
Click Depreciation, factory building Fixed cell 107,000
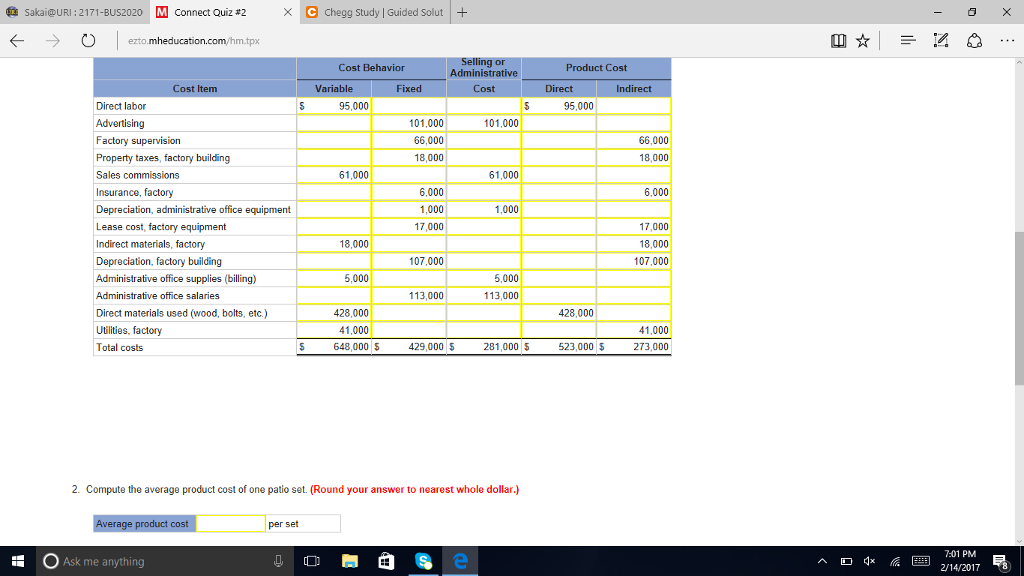[x=409, y=261]
